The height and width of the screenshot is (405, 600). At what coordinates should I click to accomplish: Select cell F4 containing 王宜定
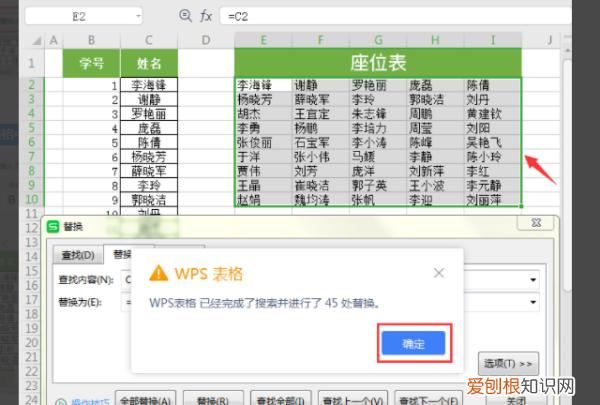321,114
